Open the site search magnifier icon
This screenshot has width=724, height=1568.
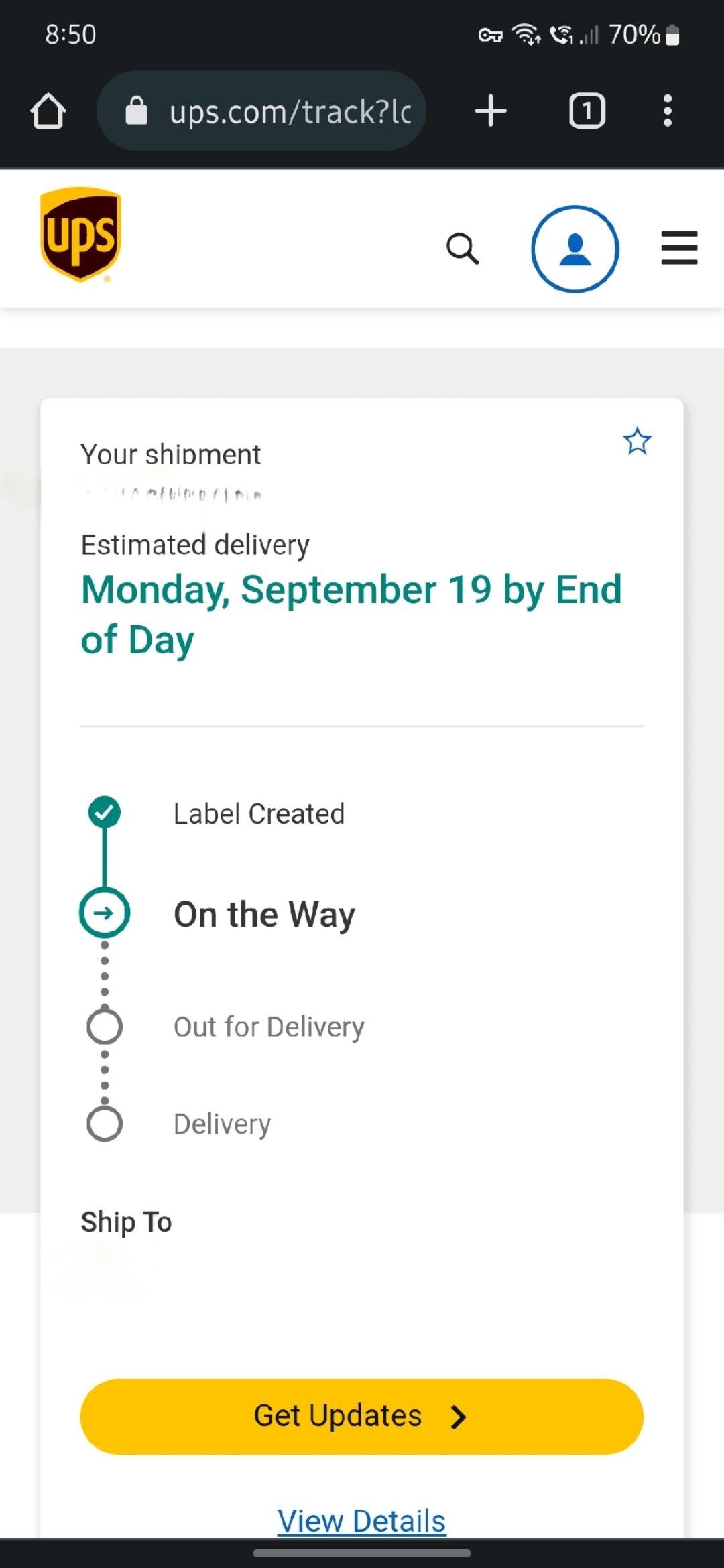tap(463, 249)
